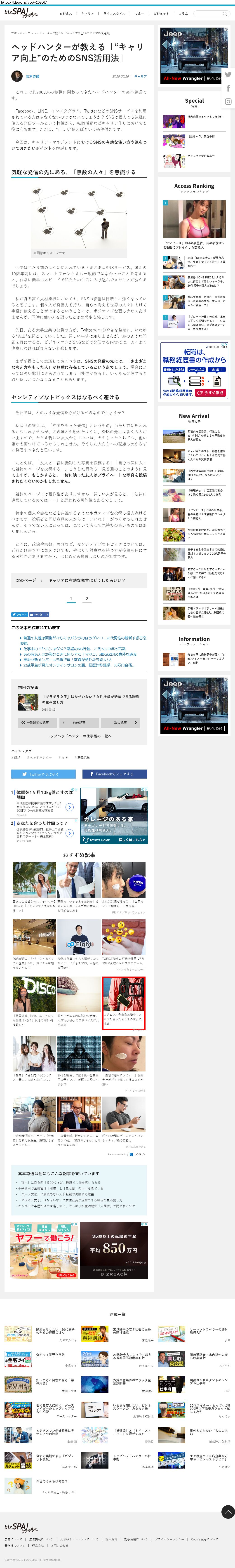Click the floating Facebook share icon

[228, 88]
